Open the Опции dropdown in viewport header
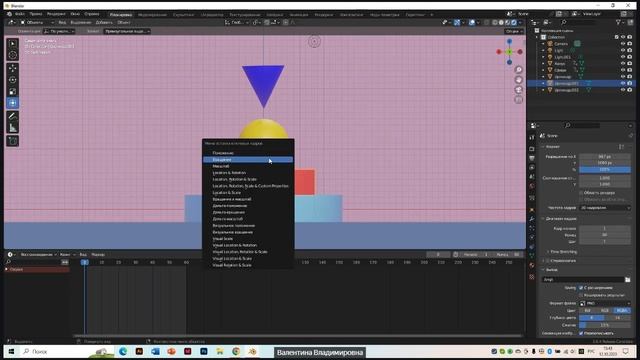This screenshot has width=640, height=360. [514, 31]
